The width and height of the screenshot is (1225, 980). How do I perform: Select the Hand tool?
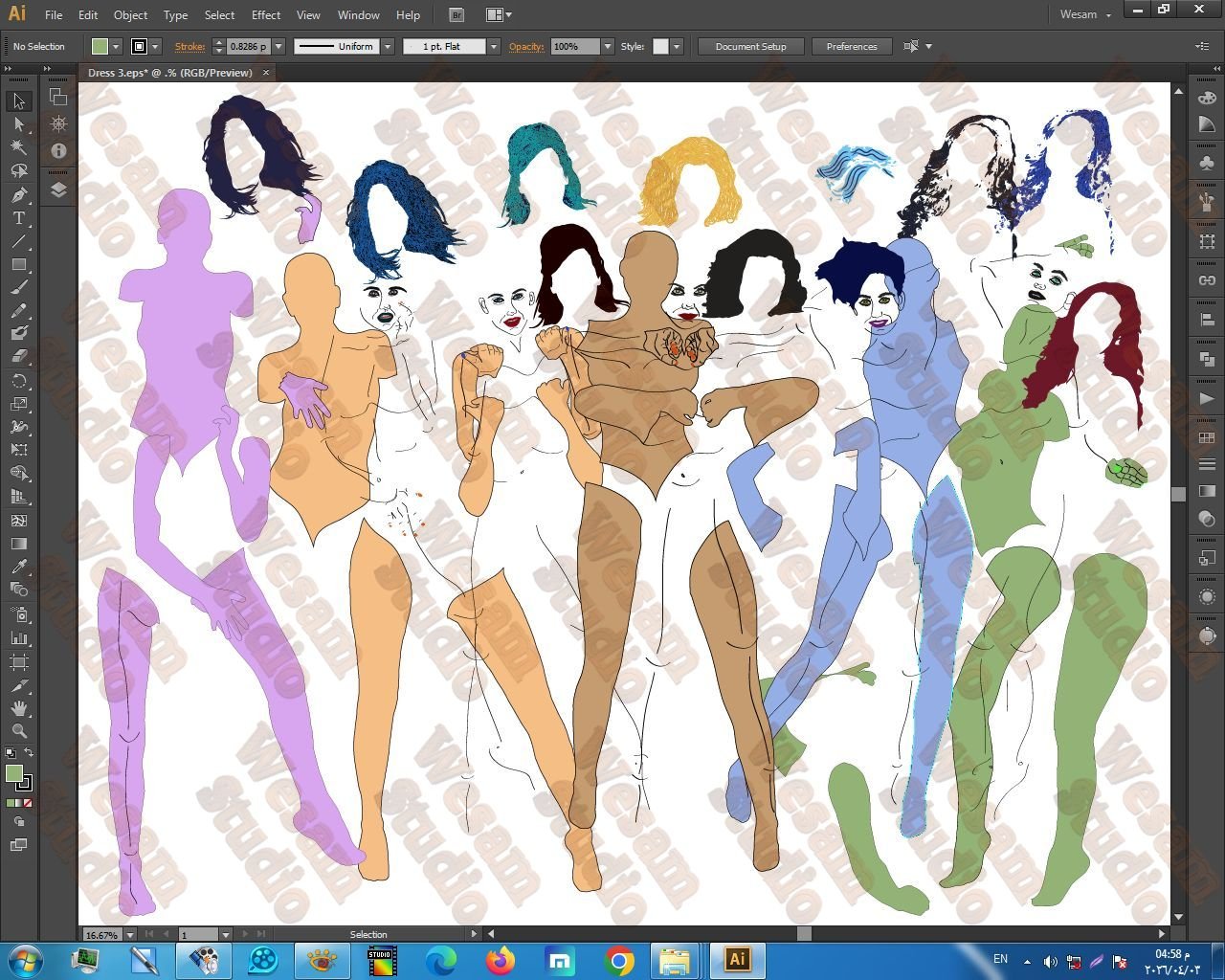(x=19, y=708)
